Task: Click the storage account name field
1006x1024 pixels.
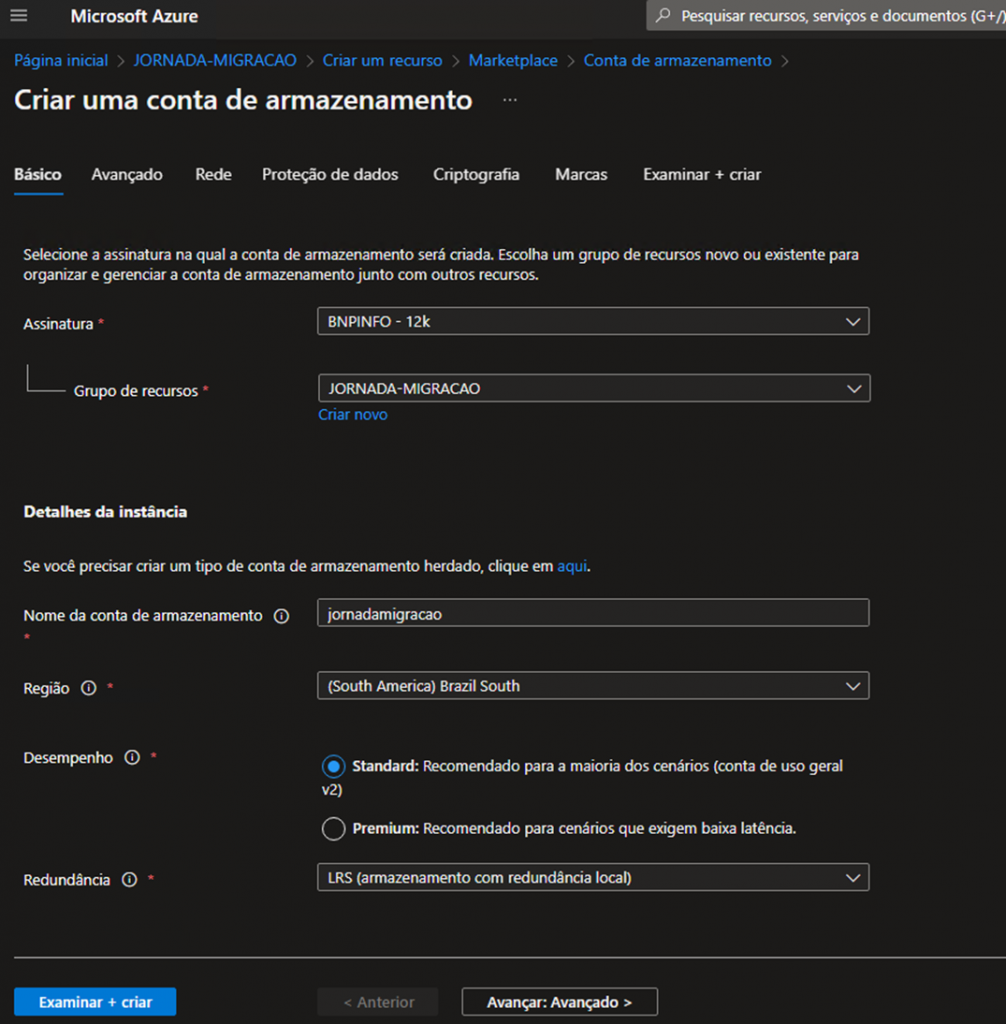Action: coord(593,614)
